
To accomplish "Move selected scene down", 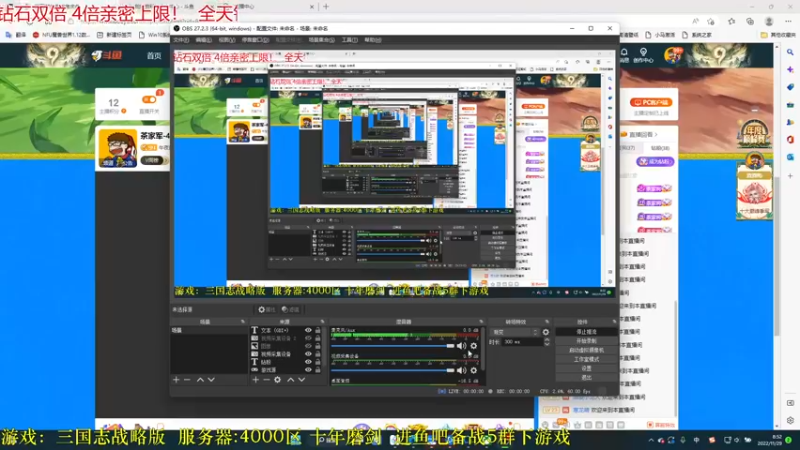I will 211,380.
